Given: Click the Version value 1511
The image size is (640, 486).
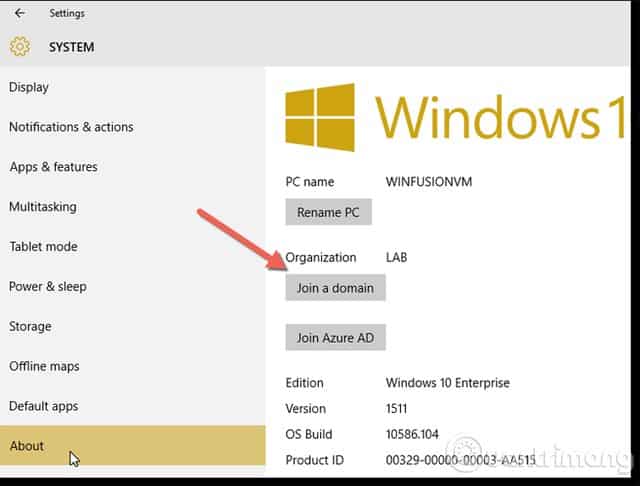Looking at the screenshot, I should [x=396, y=408].
